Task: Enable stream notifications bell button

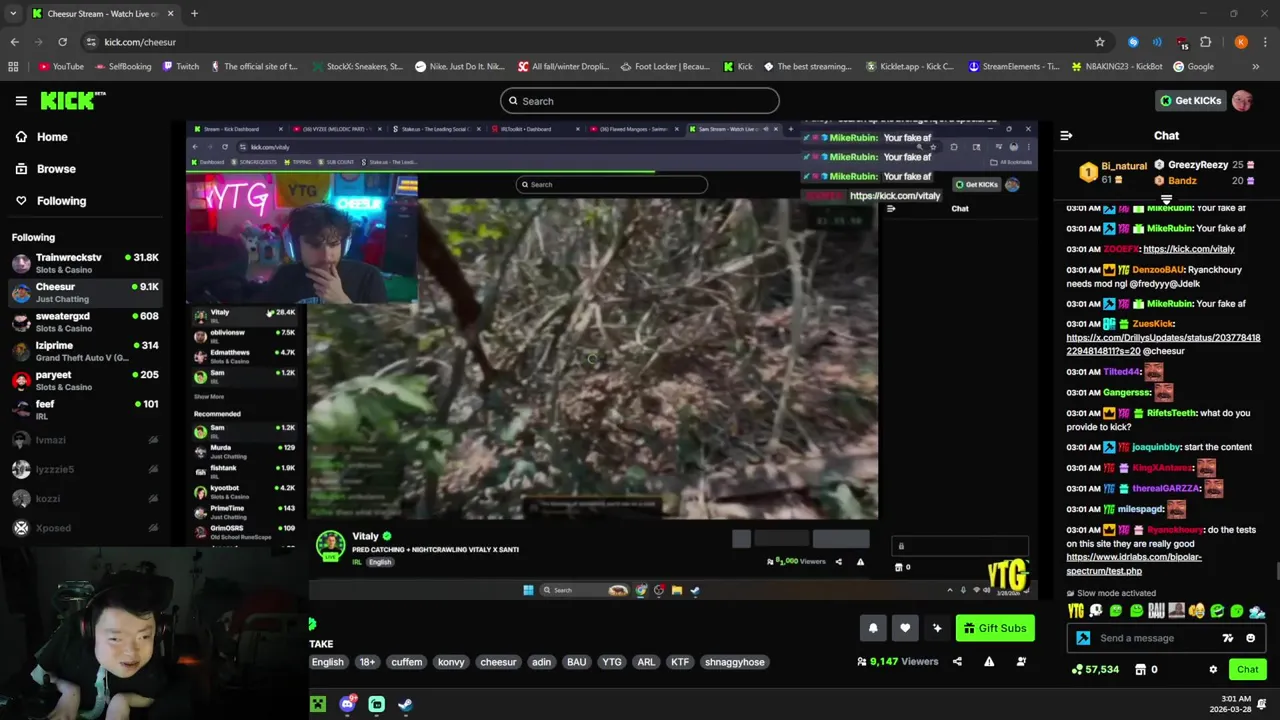Action: (873, 628)
